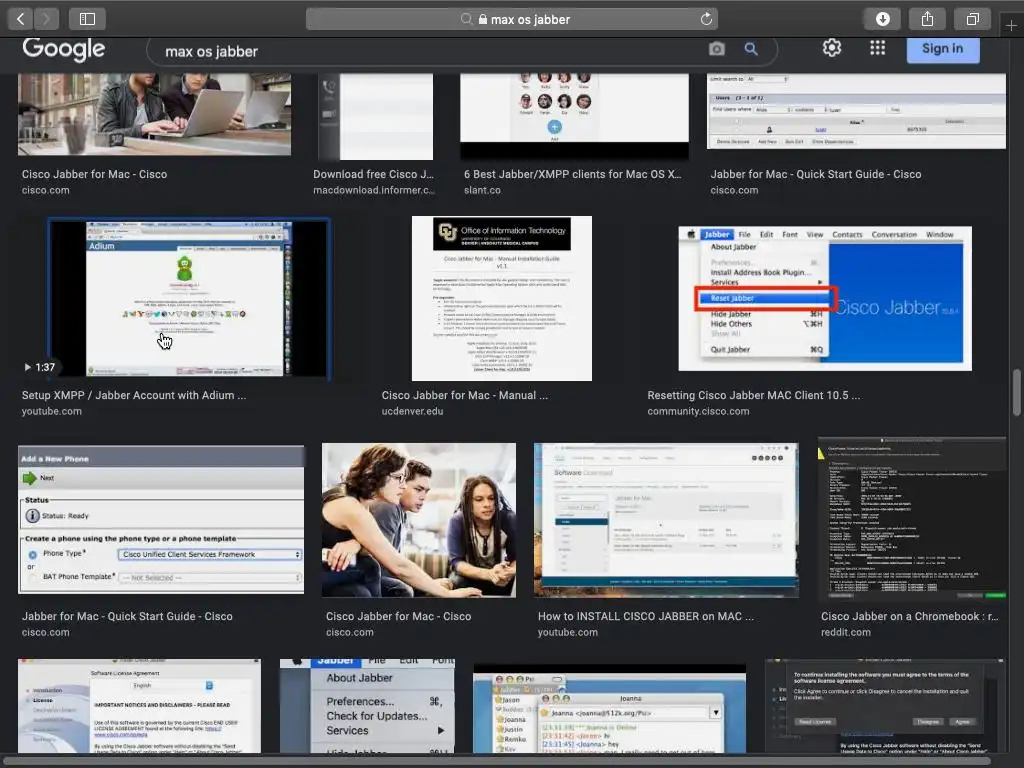Screen dimensions: 1024x768
Task: Open the Setup XMPP Jabber with Adium video thumbnail
Action: 189,298
